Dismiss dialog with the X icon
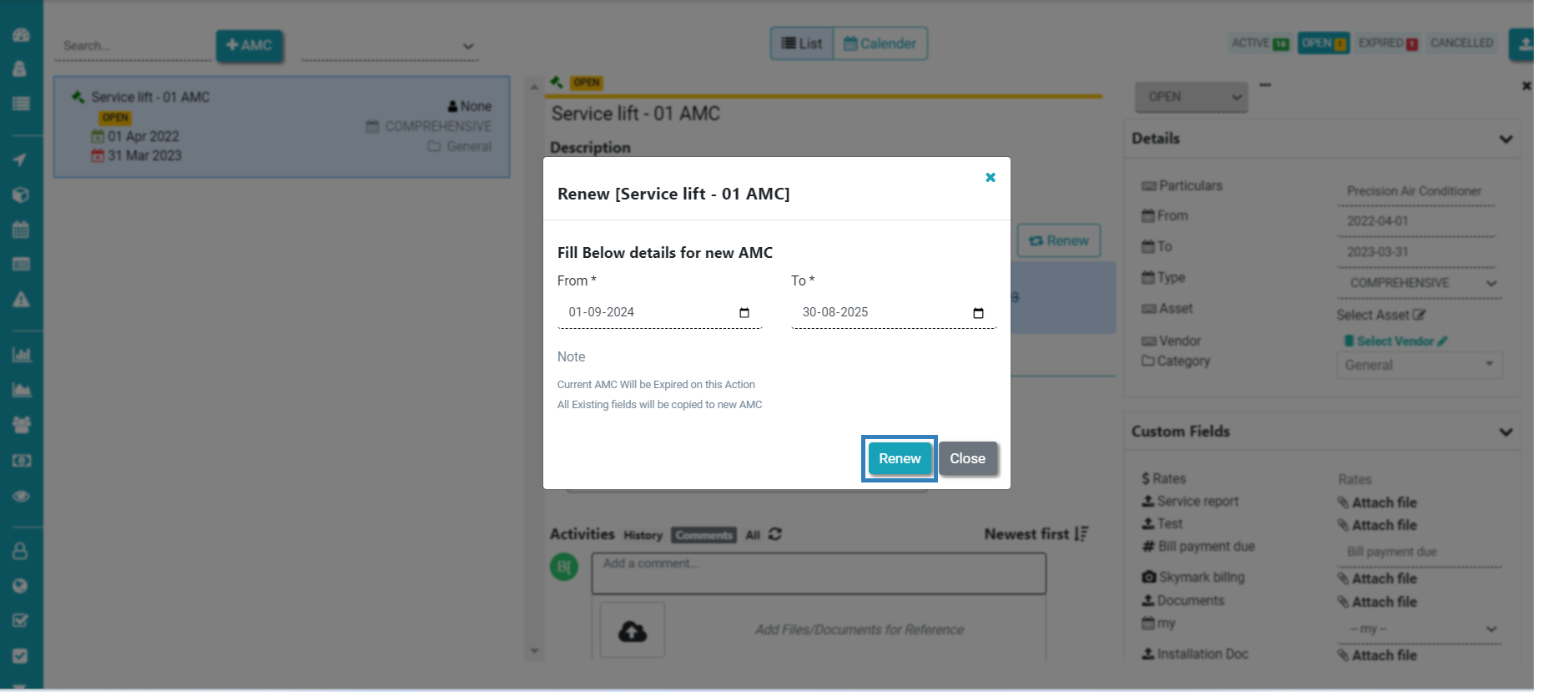The image size is (1568, 692). [991, 177]
